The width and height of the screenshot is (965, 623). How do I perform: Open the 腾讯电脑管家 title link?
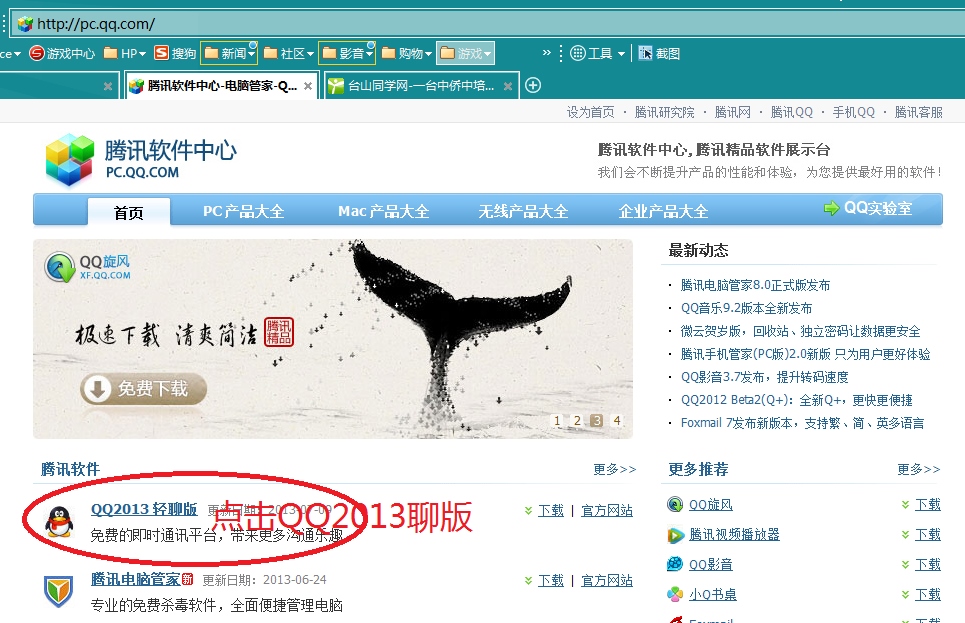point(135,579)
